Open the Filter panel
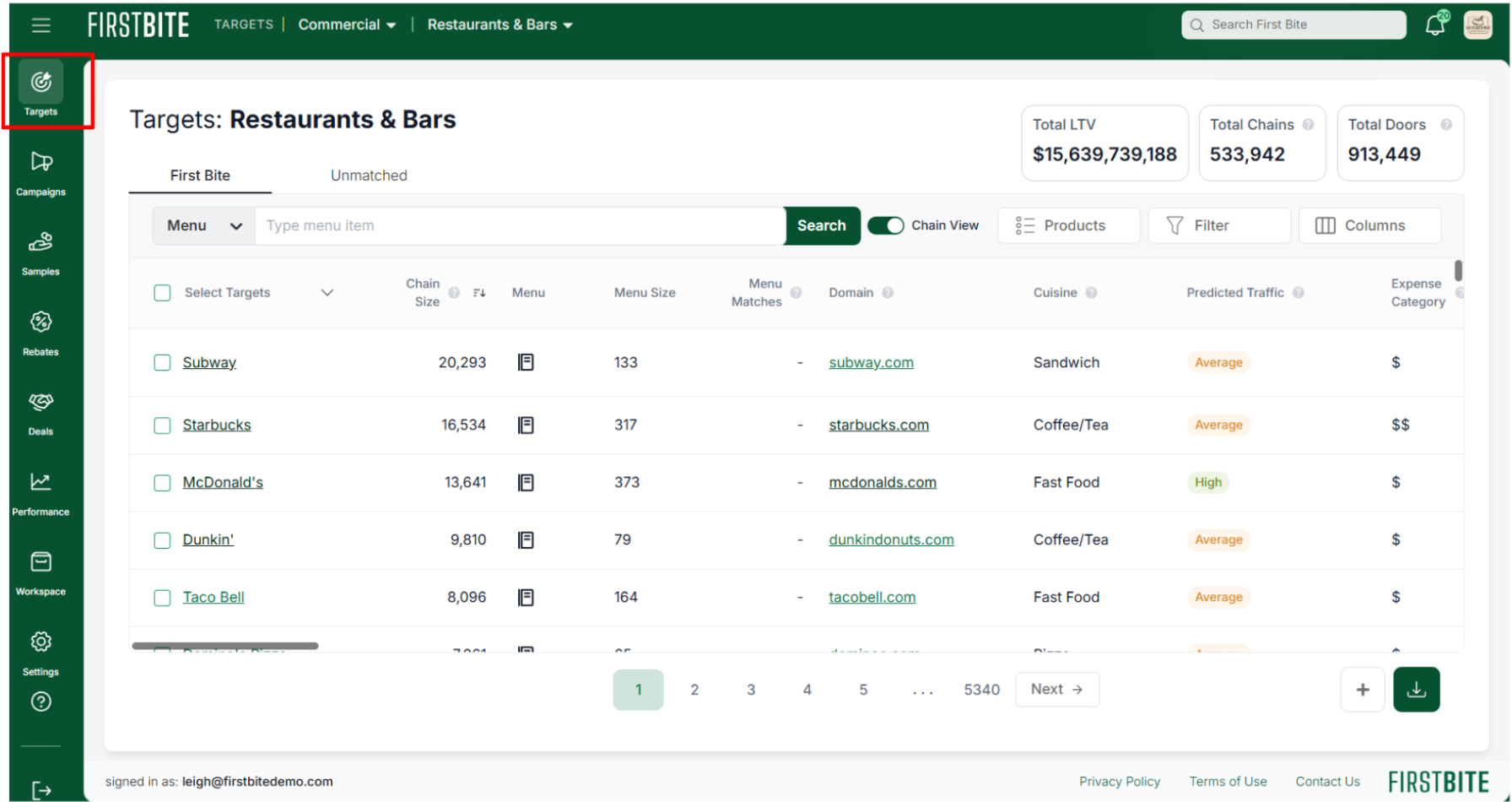 1218,225
